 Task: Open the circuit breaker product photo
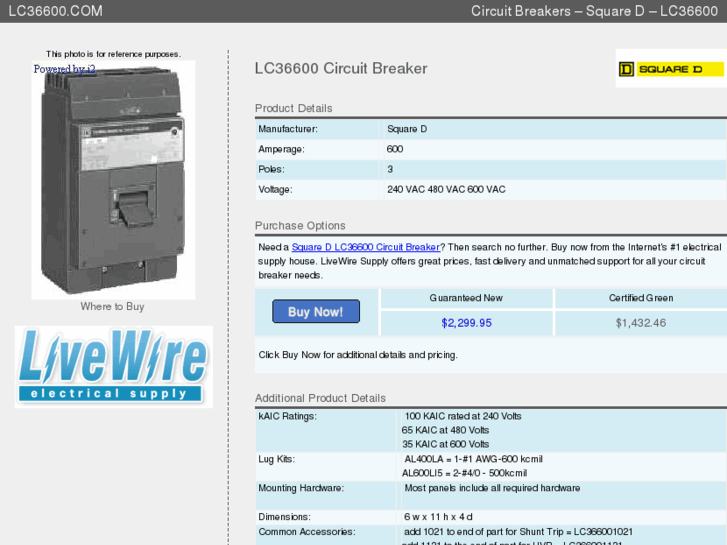coord(113,180)
